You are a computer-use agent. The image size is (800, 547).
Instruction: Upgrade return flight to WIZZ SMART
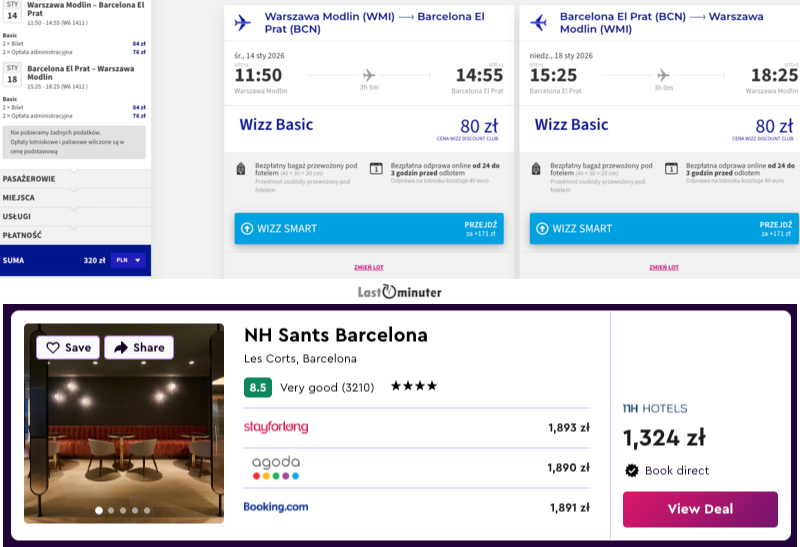[663, 228]
